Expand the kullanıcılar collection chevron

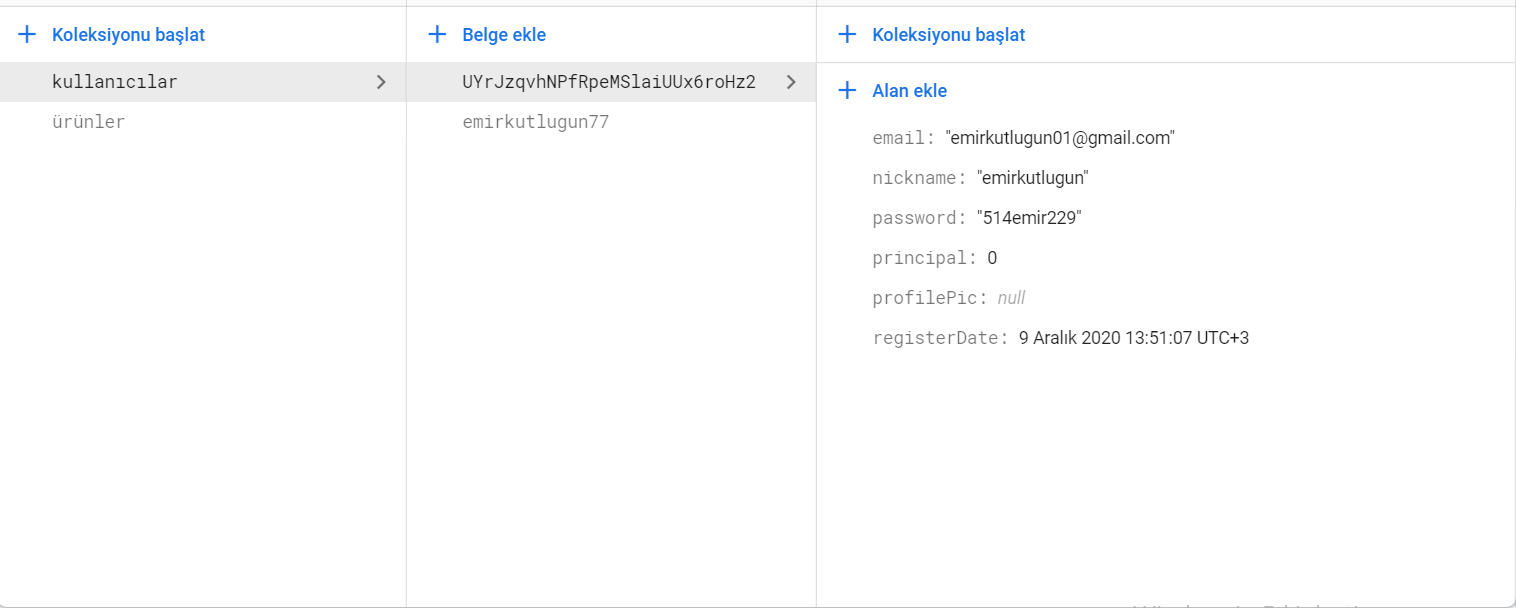pos(381,82)
